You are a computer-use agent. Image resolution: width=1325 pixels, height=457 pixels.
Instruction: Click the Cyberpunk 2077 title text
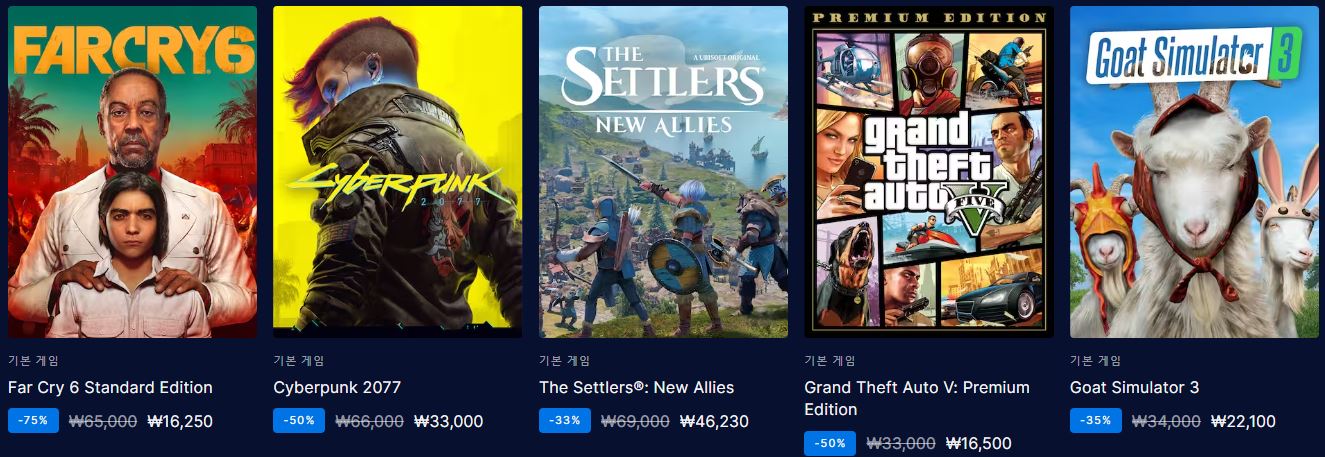pos(337,387)
